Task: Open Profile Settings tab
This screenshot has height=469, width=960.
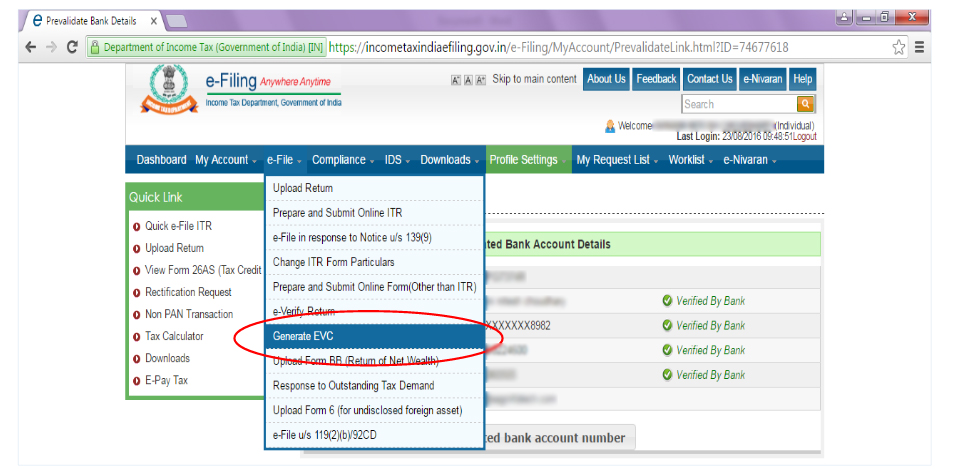Action: pos(524,160)
